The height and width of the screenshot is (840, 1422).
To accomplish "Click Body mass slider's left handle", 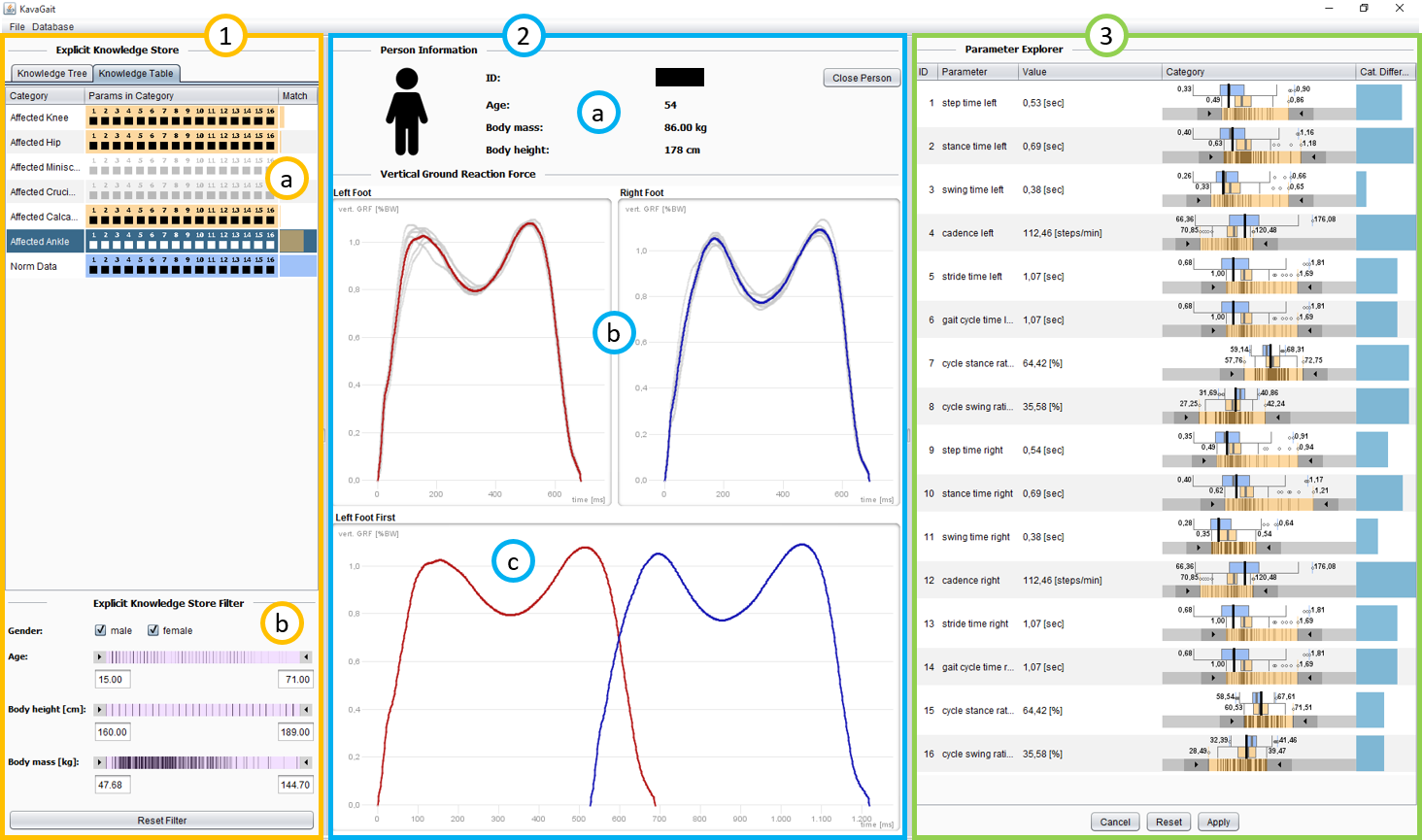I will click(99, 762).
